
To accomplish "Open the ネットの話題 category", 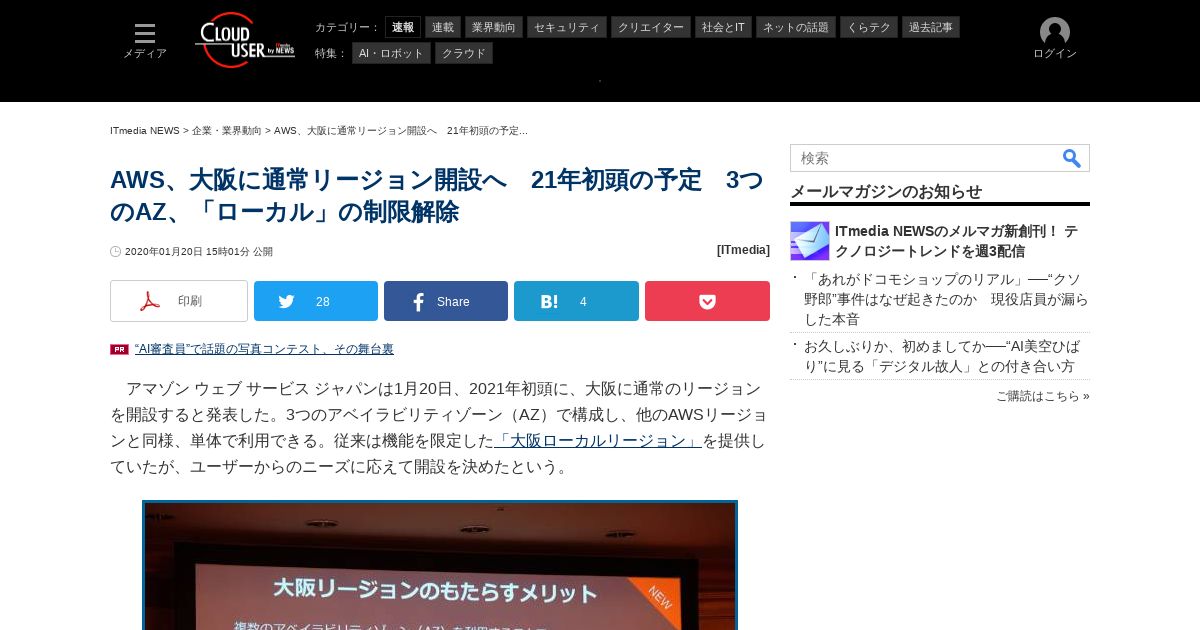I will (x=796, y=27).
